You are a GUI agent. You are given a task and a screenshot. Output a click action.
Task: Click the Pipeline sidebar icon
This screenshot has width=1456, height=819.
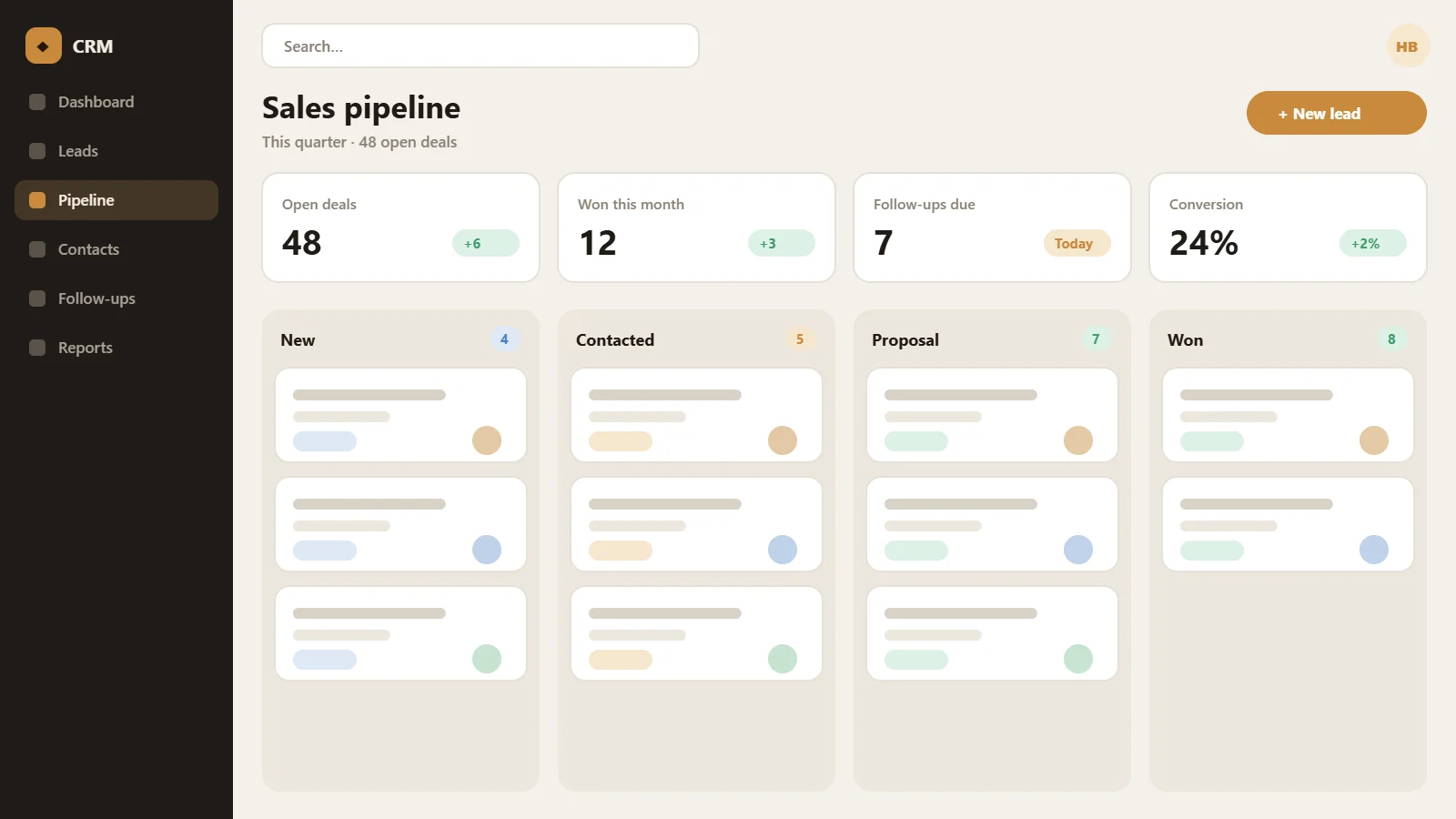coord(37,200)
